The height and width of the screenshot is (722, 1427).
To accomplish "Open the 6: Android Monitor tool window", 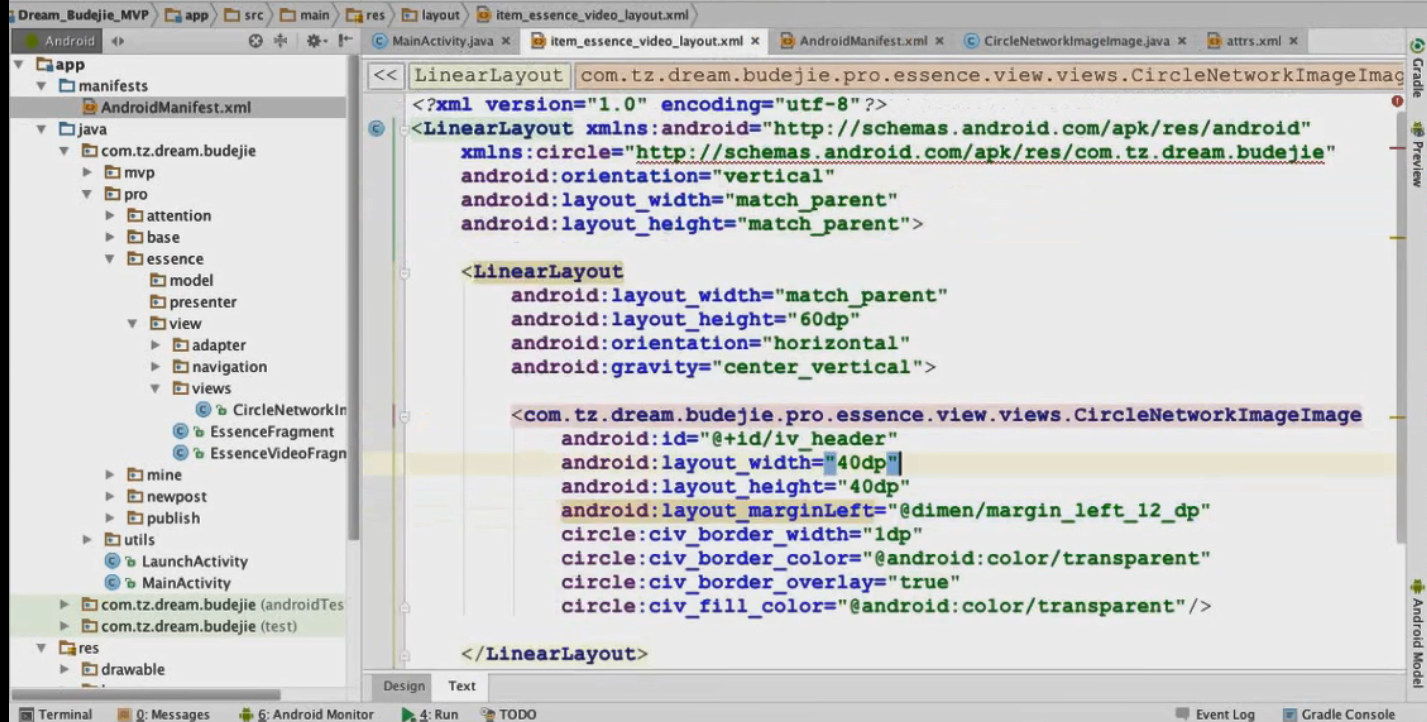I will pos(306,714).
